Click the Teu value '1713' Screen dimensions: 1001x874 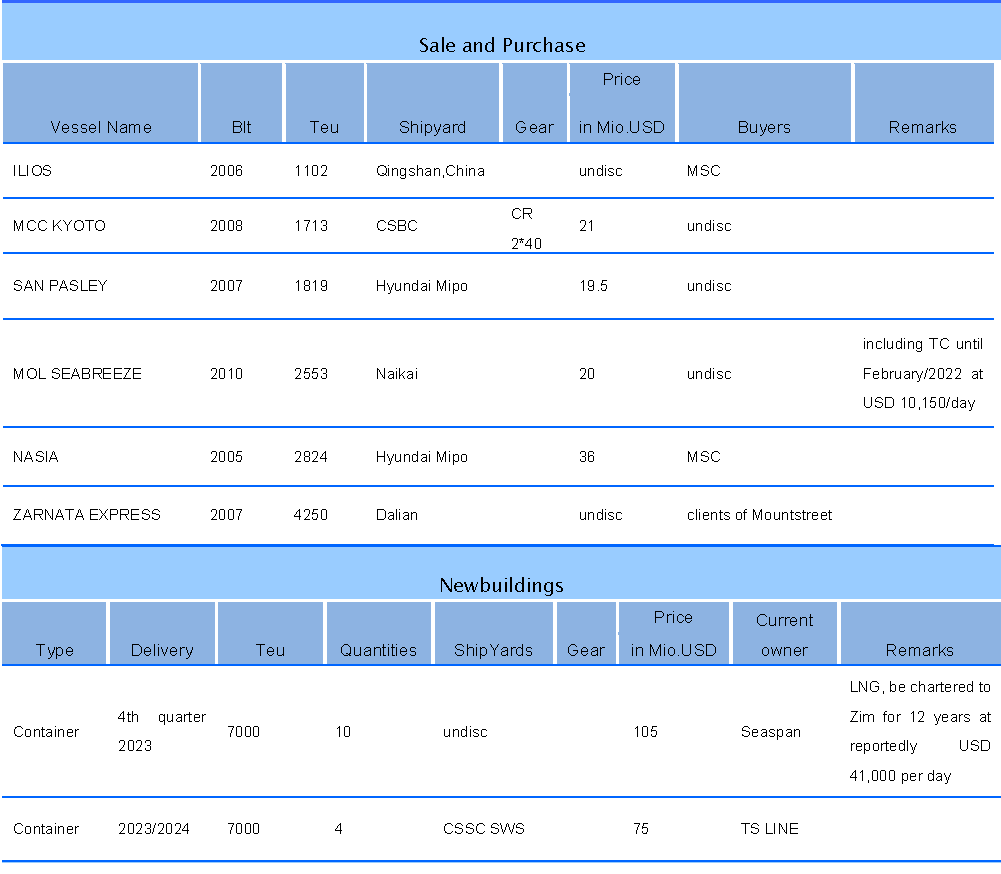click(311, 226)
